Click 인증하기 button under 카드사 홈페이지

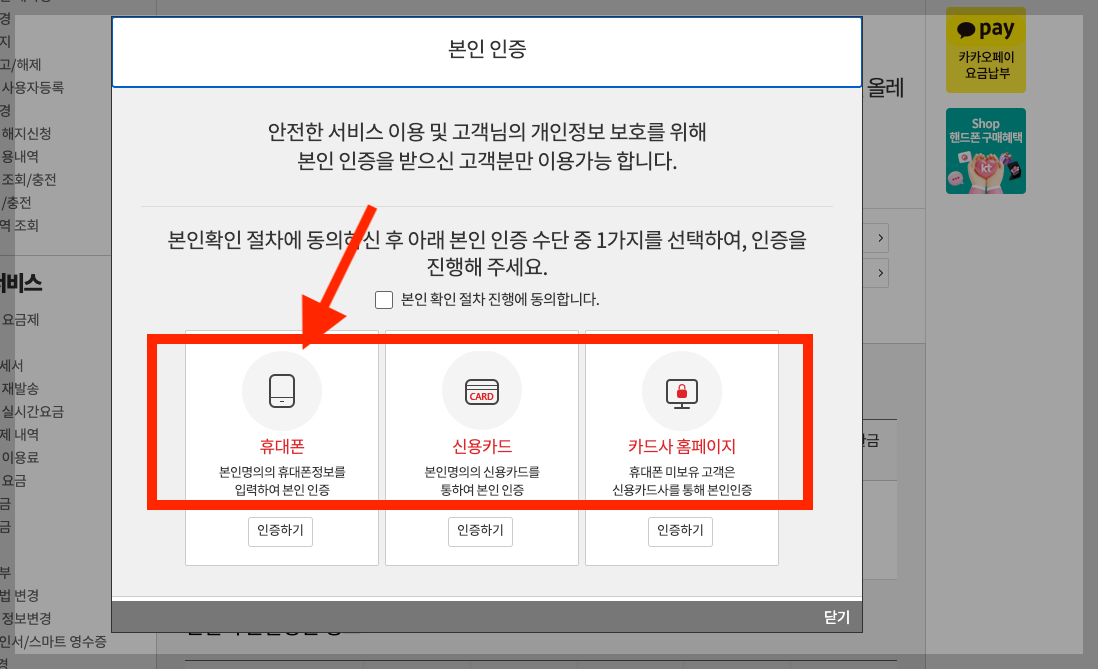[680, 531]
